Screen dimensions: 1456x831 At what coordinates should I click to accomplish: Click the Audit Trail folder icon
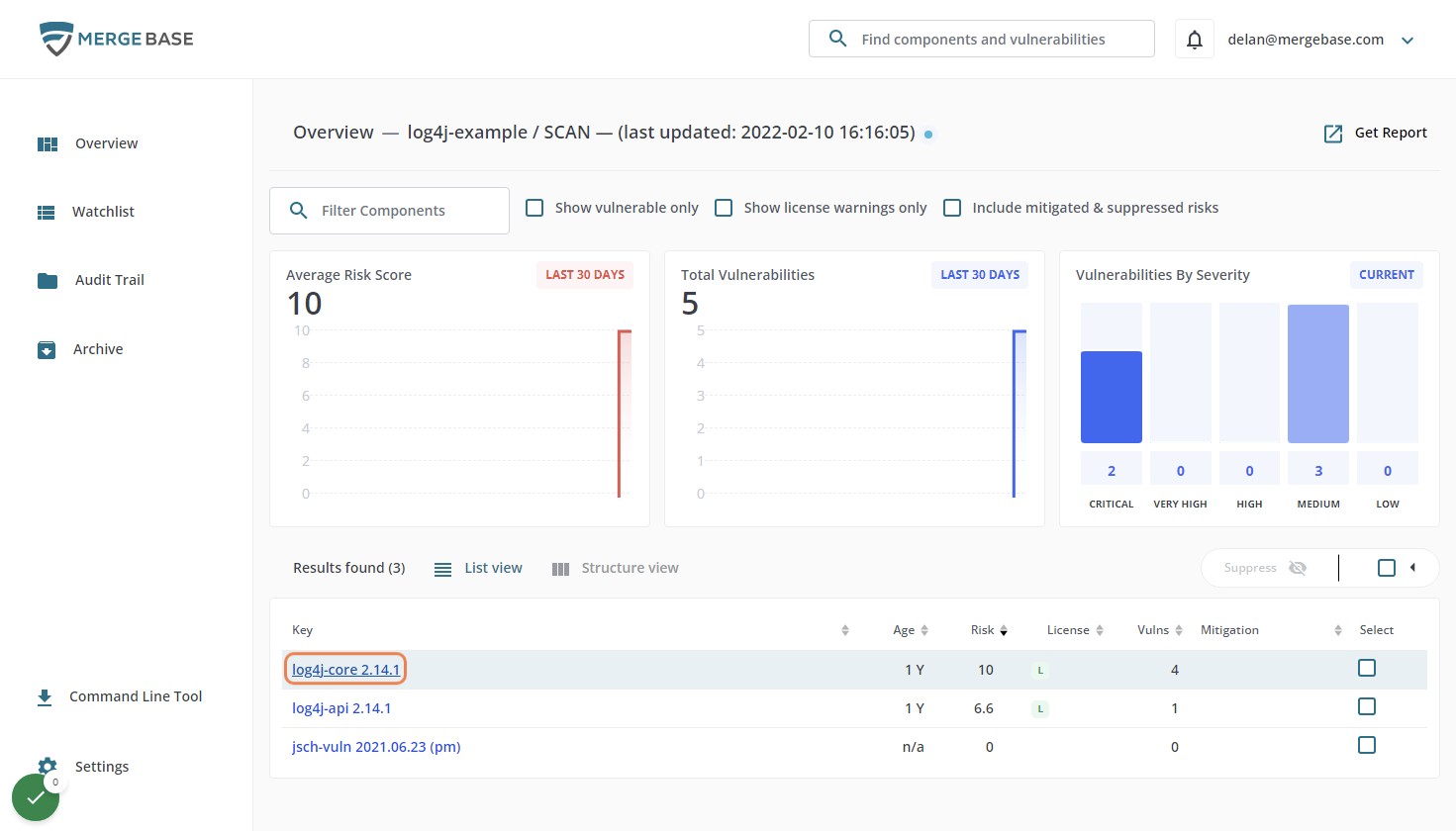(48, 281)
